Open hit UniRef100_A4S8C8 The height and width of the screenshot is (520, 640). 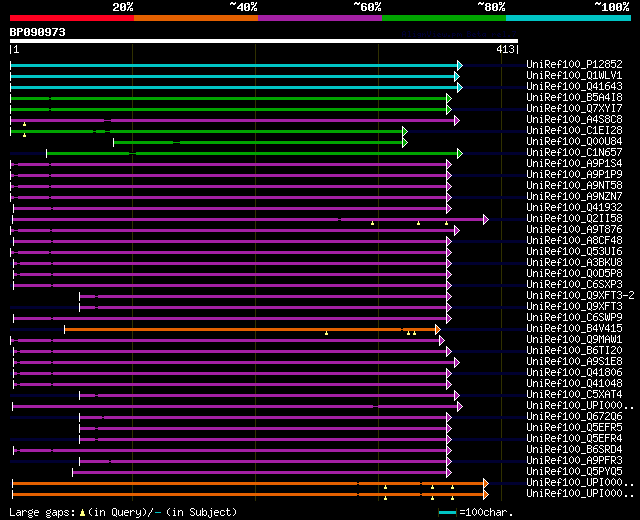[574, 119]
